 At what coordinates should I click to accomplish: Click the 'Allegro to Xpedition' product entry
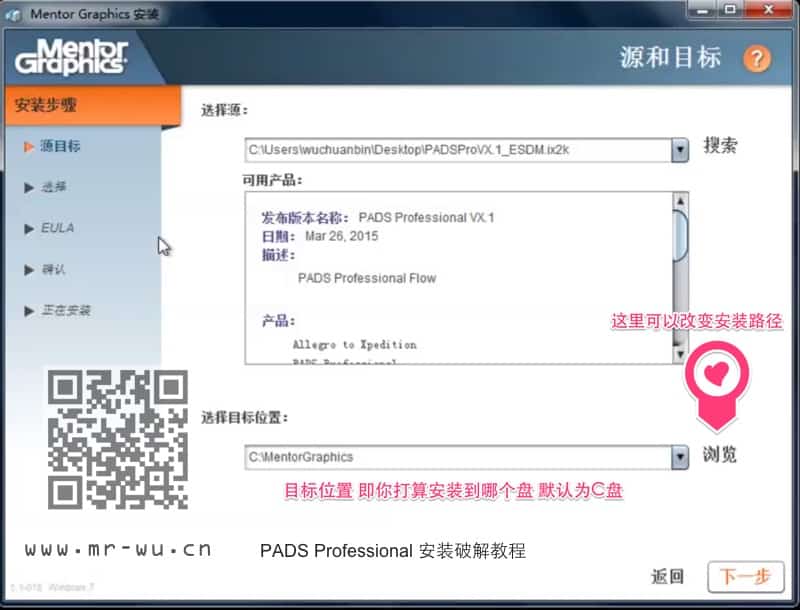click(355, 345)
